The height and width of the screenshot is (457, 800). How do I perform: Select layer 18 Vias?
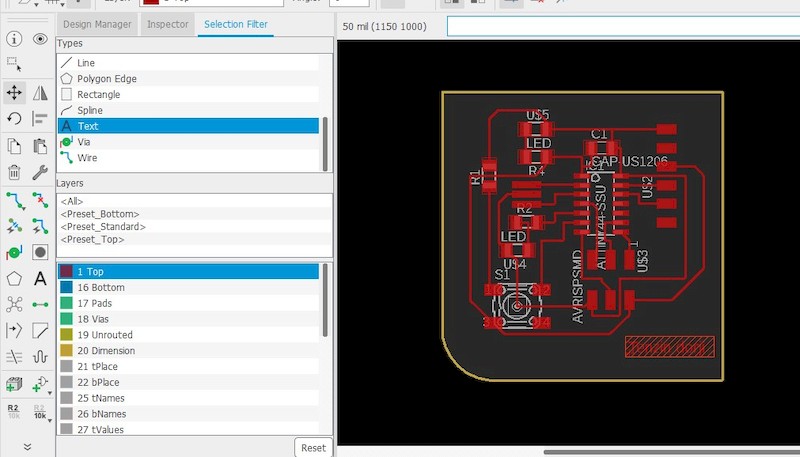188,319
